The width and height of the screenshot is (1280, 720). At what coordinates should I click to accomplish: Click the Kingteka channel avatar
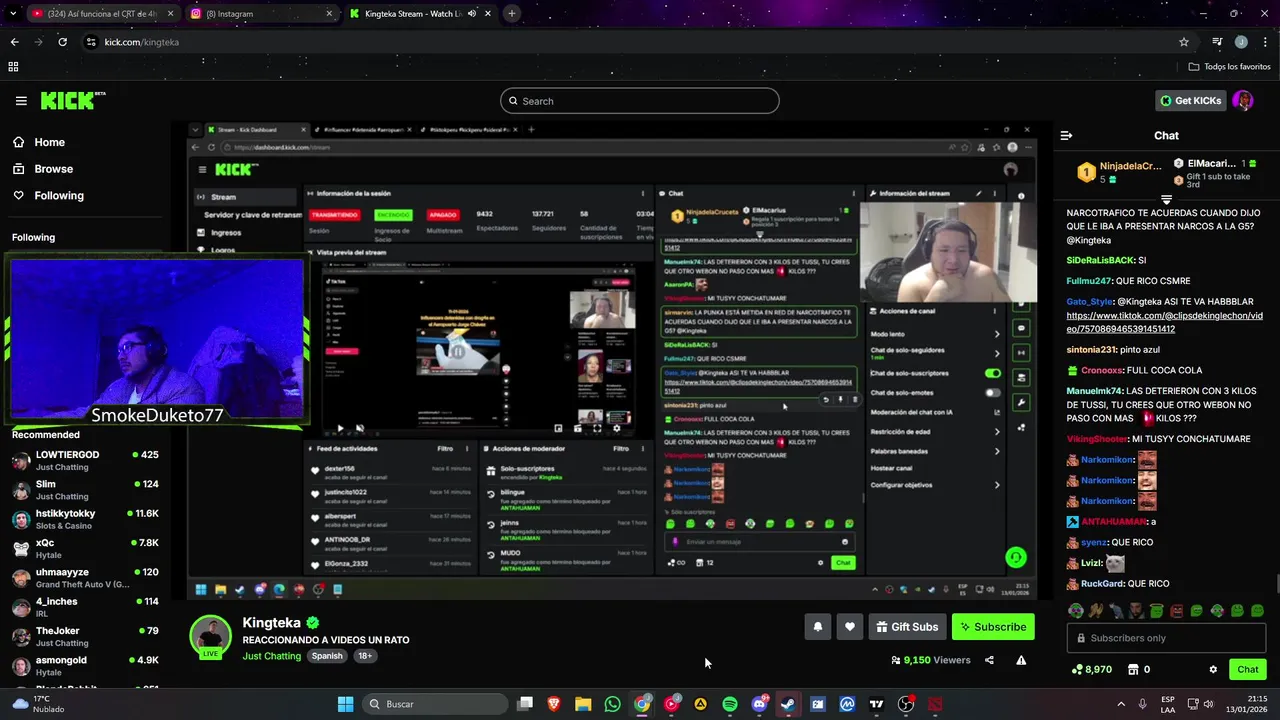point(211,636)
